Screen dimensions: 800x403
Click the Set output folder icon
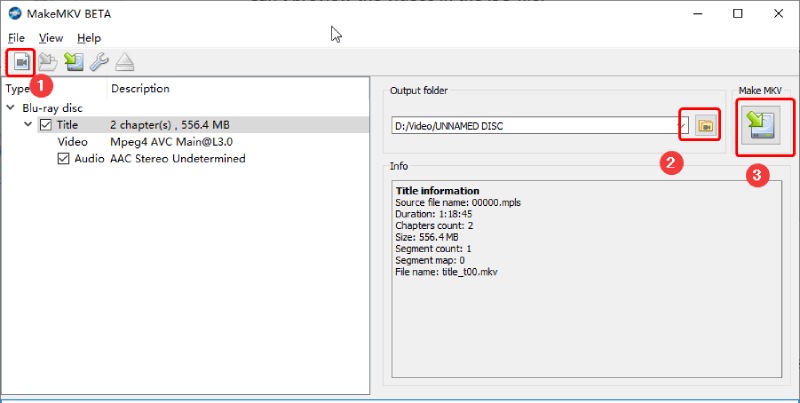706,125
